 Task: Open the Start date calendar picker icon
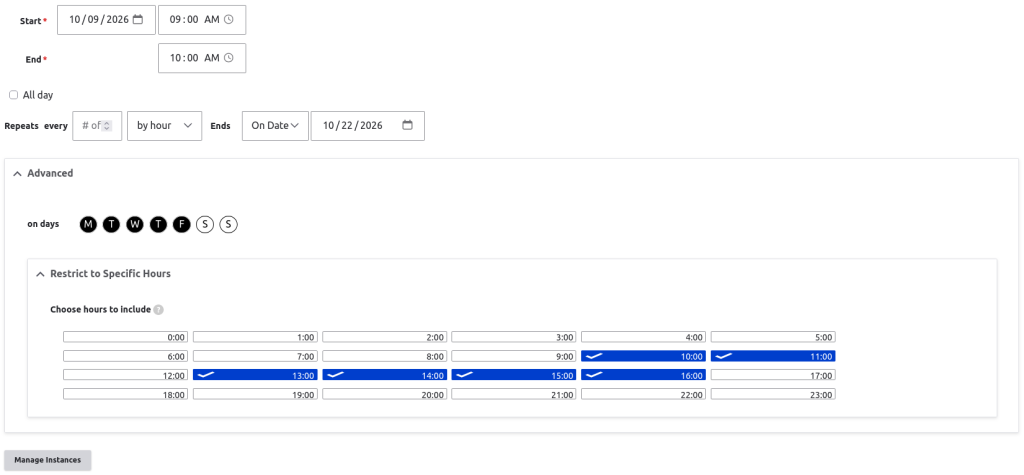[x=138, y=20]
